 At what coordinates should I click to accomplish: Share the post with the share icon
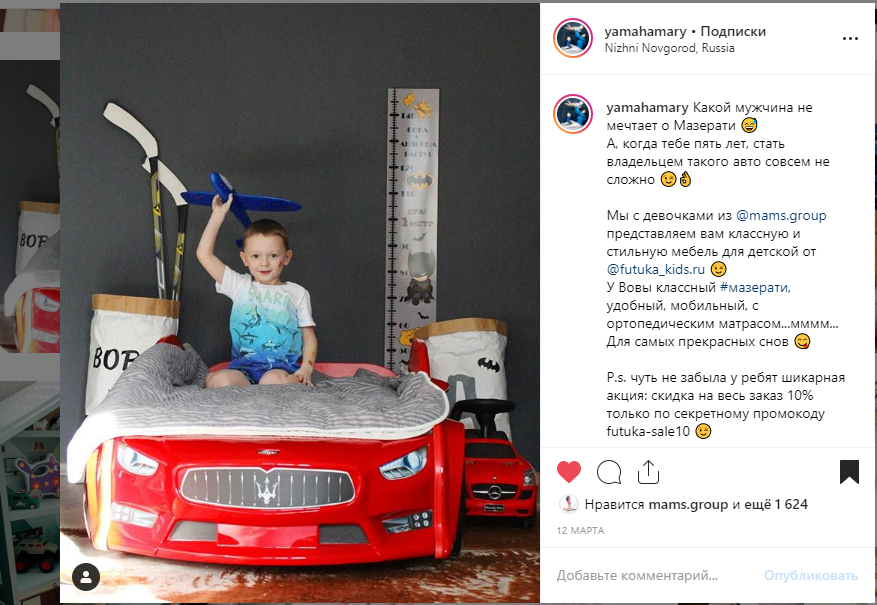pyautogui.click(x=648, y=472)
